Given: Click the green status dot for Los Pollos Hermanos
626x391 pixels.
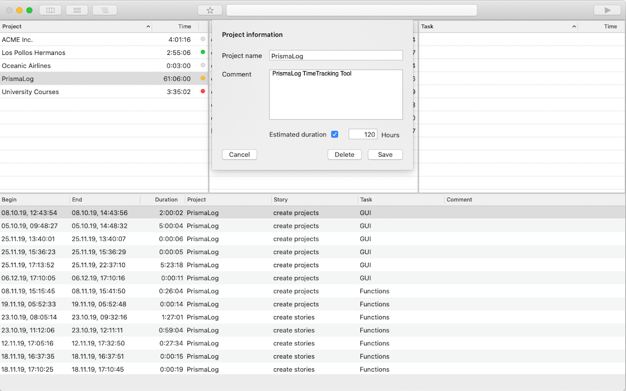Looking at the screenshot, I should point(203,52).
